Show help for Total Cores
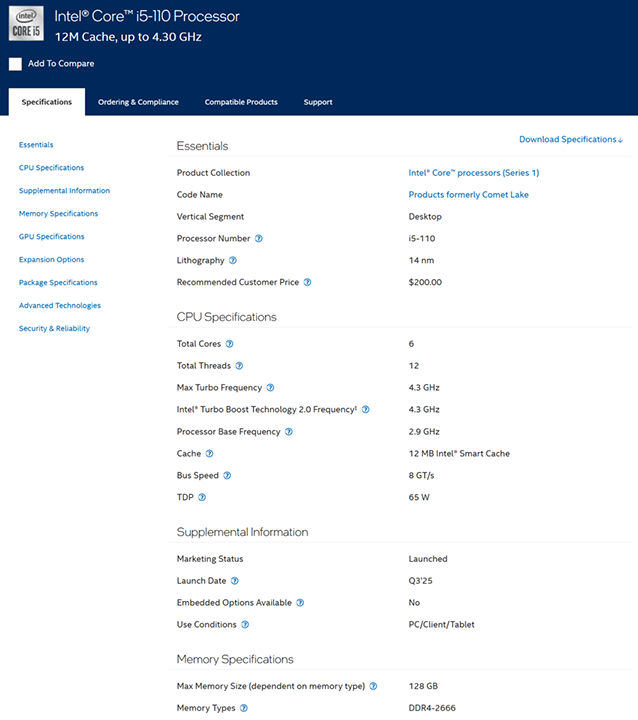This screenshot has height=720, width=638. [x=230, y=343]
